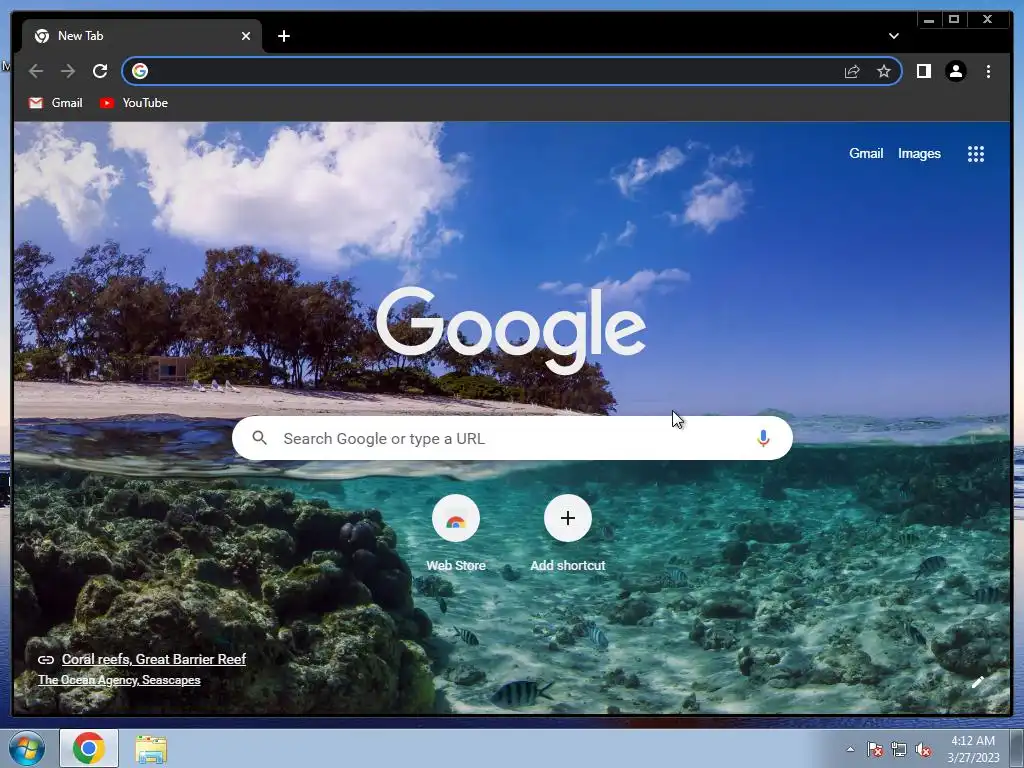Screen dimensions: 1024x768
Task: Customize this page with the pencil icon
Action: pos(978,682)
